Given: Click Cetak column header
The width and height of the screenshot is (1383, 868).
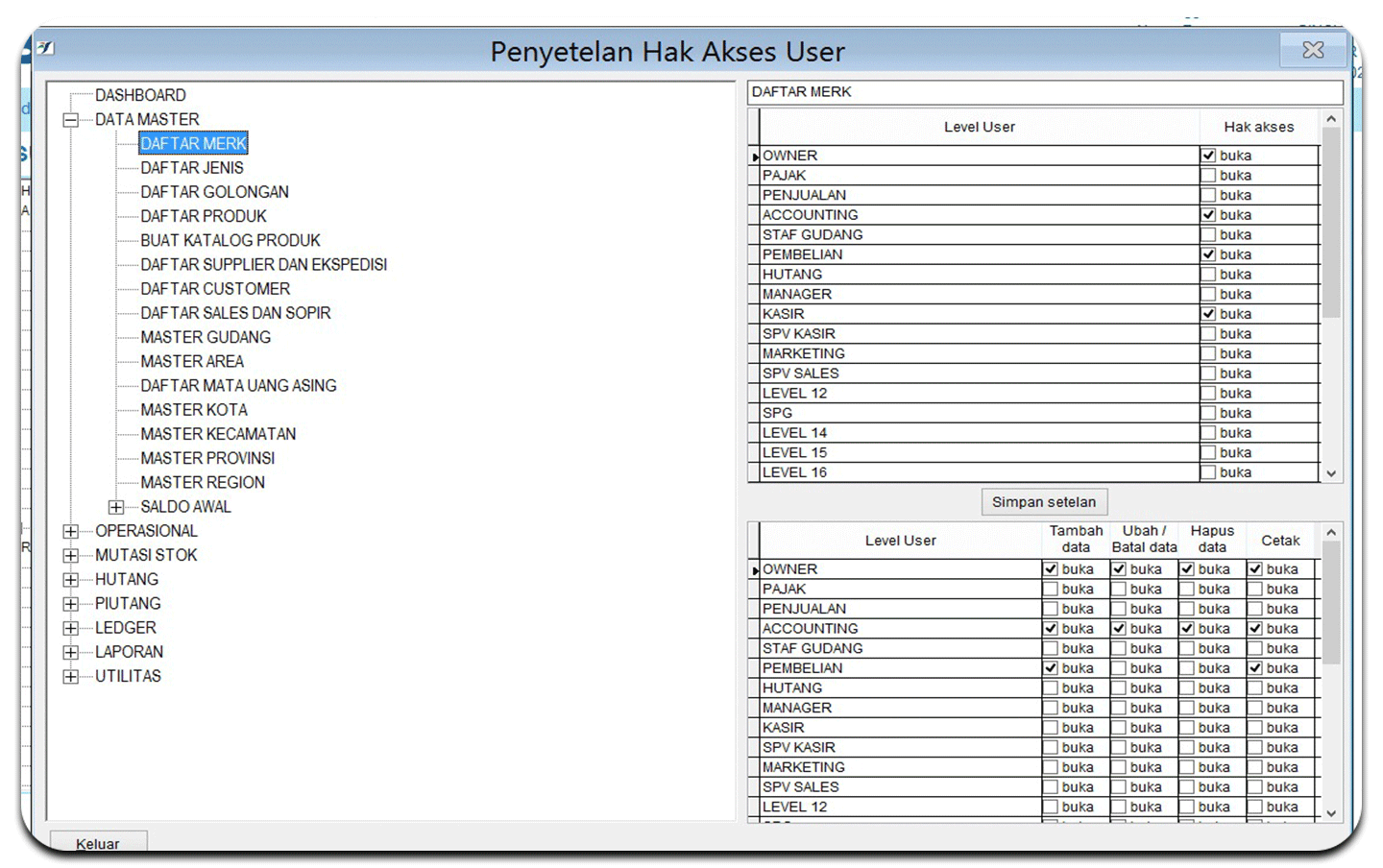Looking at the screenshot, I should pyautogui.click(x=1280, y=540).
